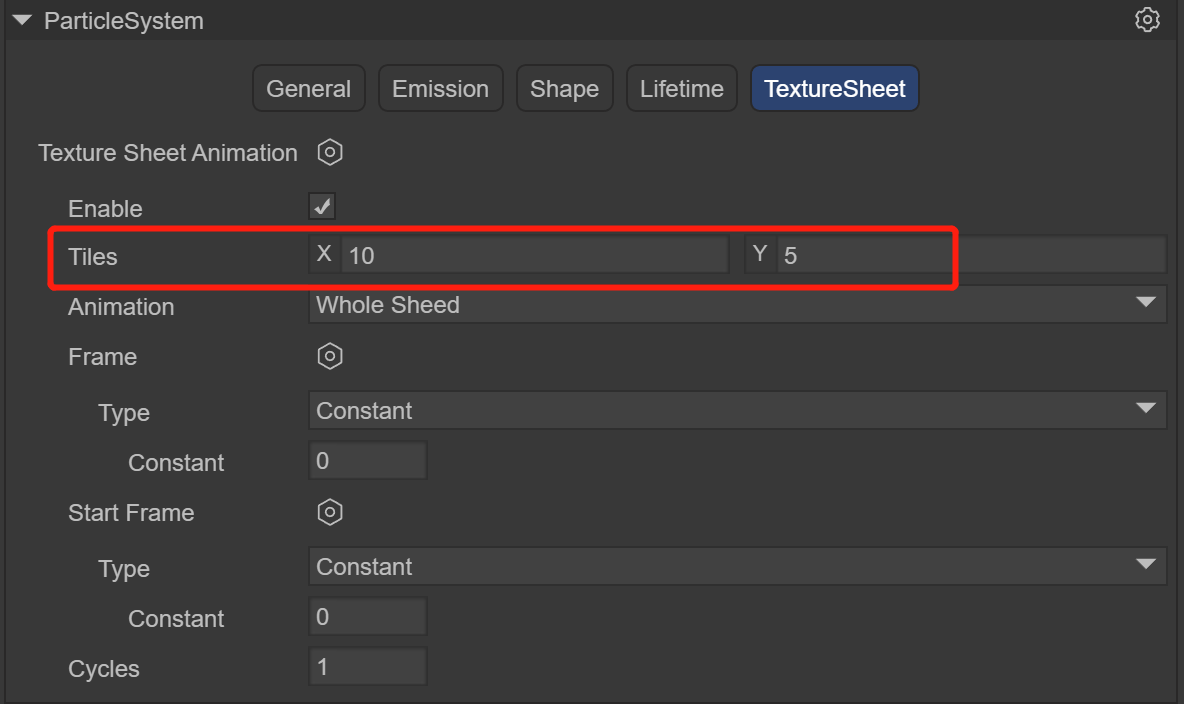1184x704 pixels.
Task: Click the ParticleSystem header title
Action: pos(124,21)
